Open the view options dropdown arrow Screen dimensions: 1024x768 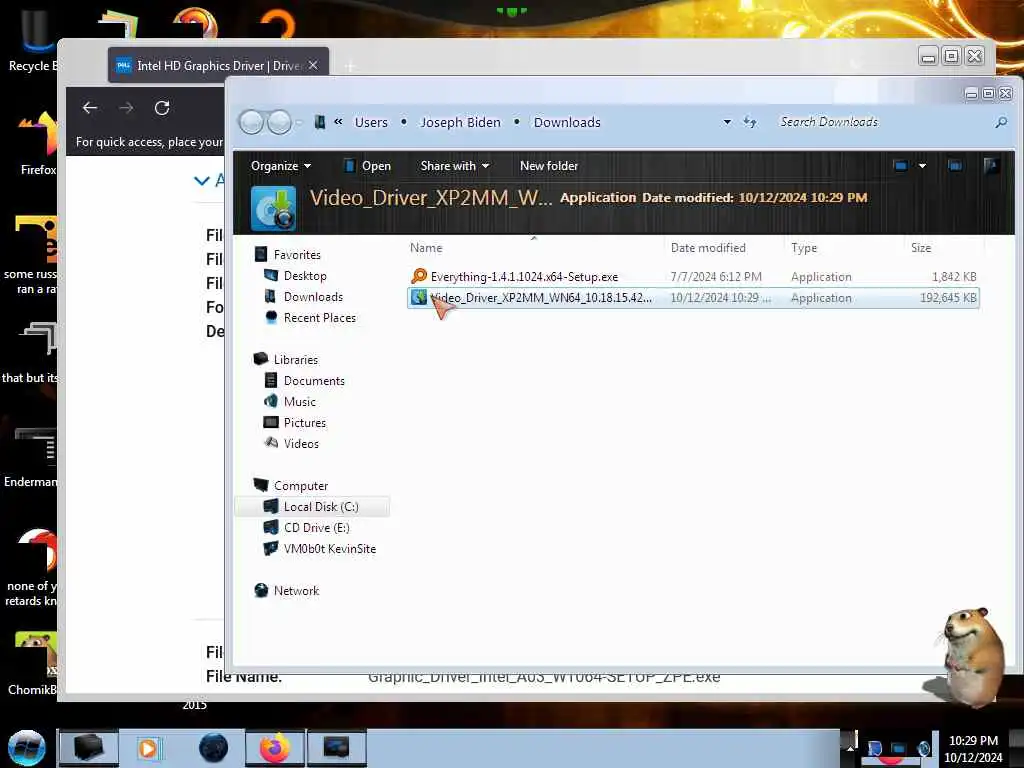pos(922,166)
